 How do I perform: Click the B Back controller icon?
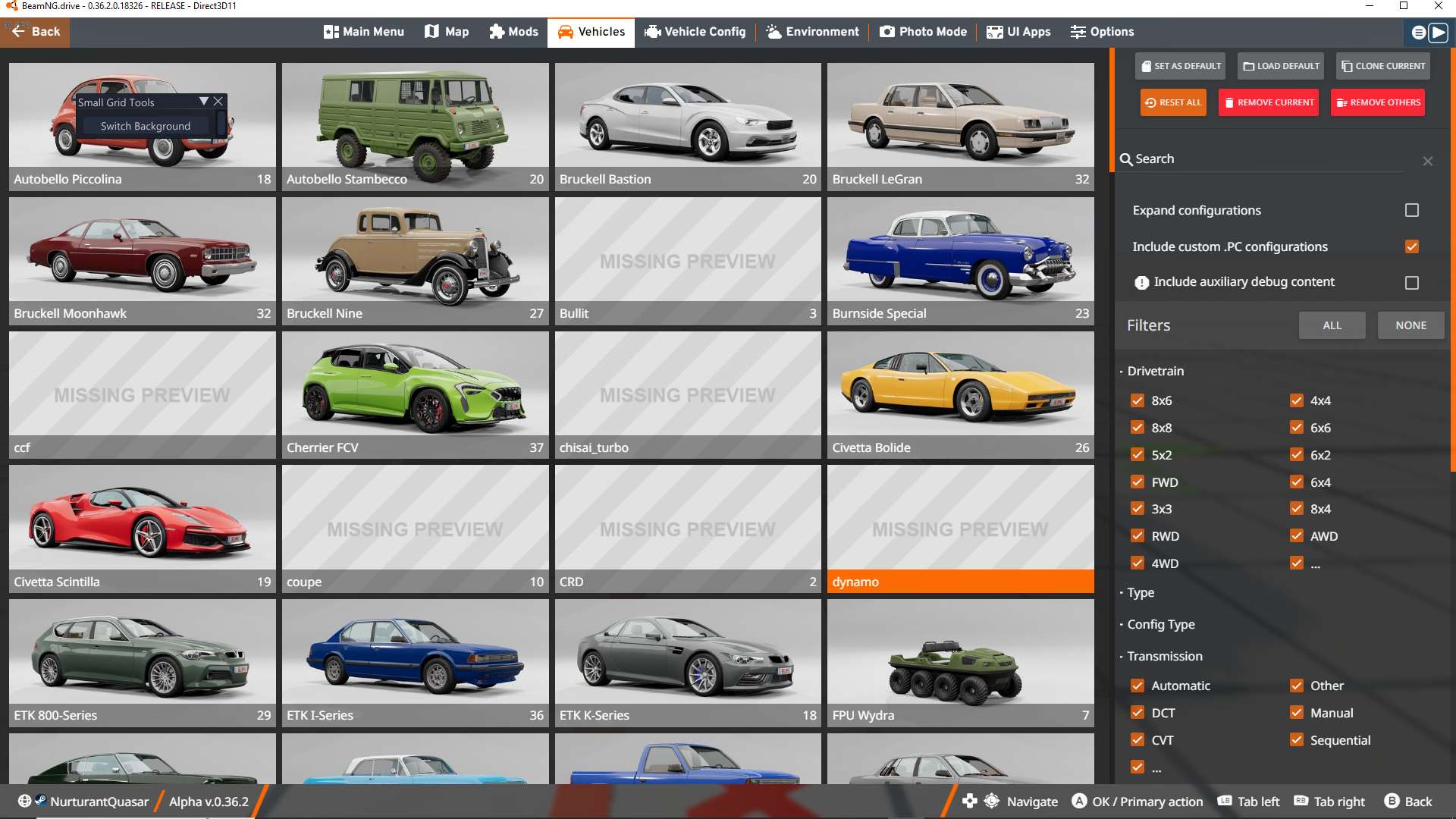tap(1392, 802)
